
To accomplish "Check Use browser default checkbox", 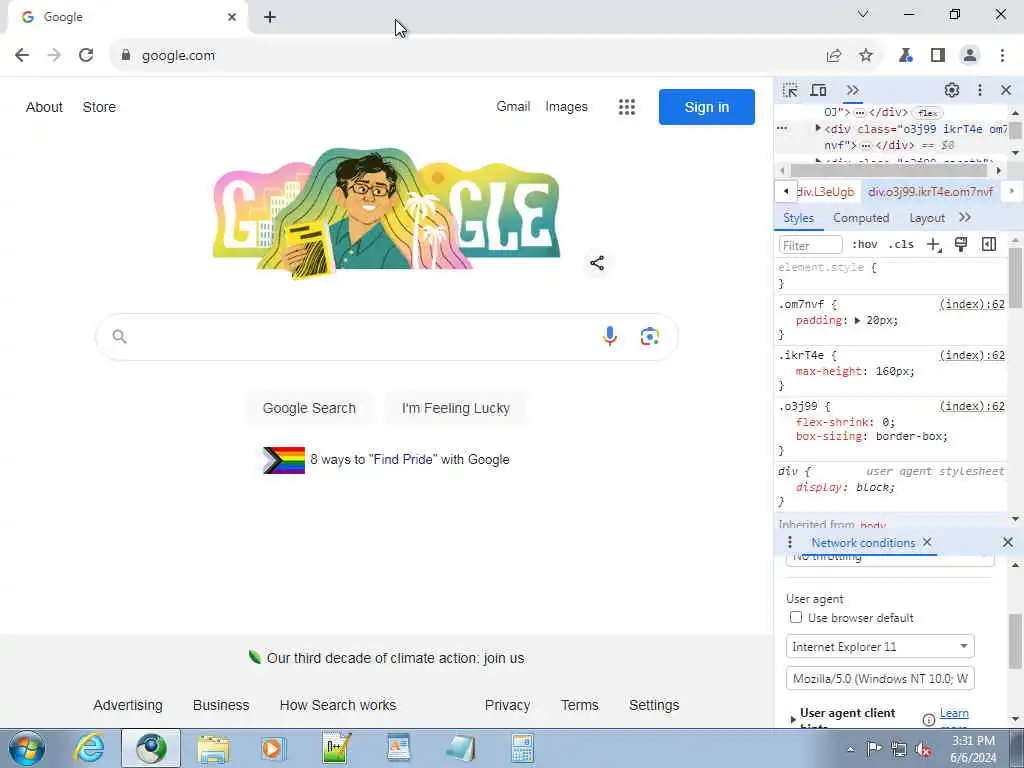I will point(795,617).
